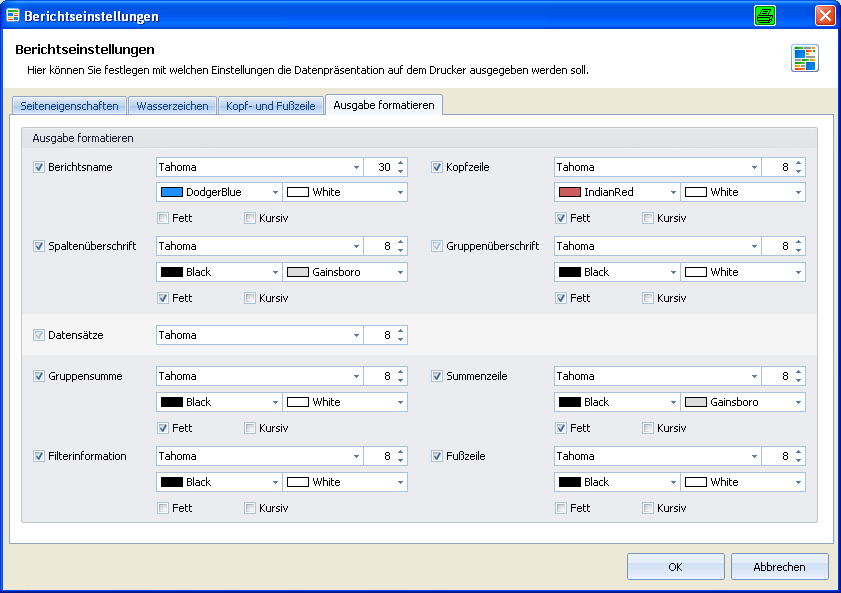Switch to the Seiteneigenschaften tab
The width and height of the screenshot is (841, 593).
pos(69,106)
